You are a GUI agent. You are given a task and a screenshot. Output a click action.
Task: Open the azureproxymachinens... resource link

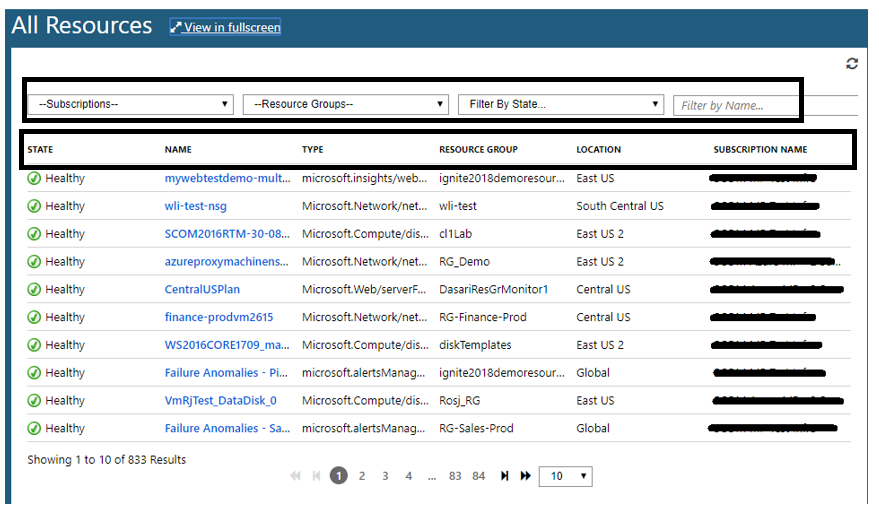[226, 262]
